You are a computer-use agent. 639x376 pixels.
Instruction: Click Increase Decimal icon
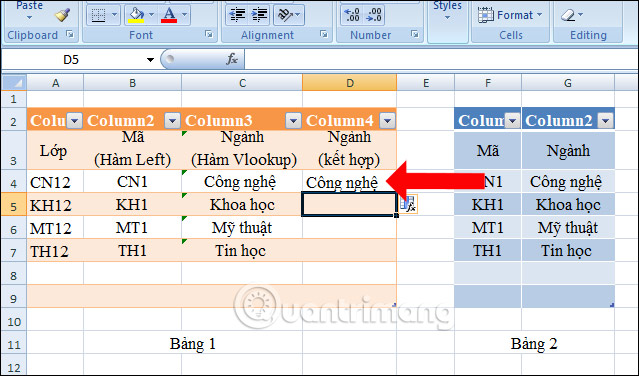pos(352,15)
